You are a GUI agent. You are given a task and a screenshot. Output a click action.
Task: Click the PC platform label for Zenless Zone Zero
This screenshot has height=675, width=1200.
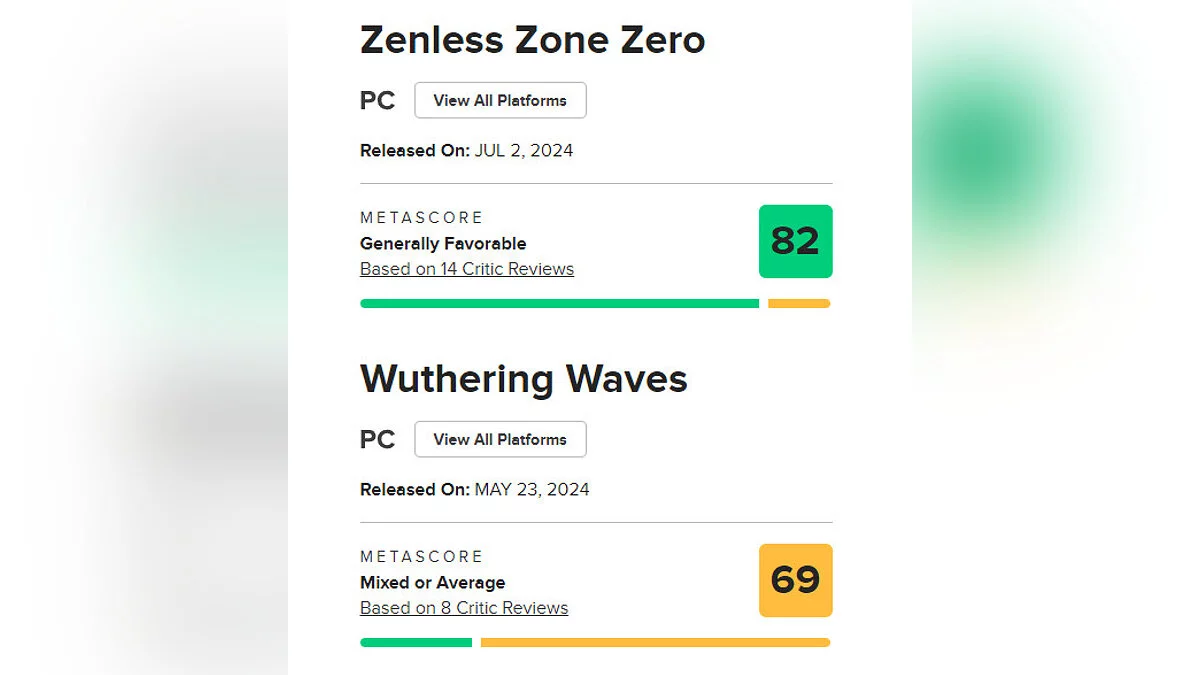[x=377, y=101]
